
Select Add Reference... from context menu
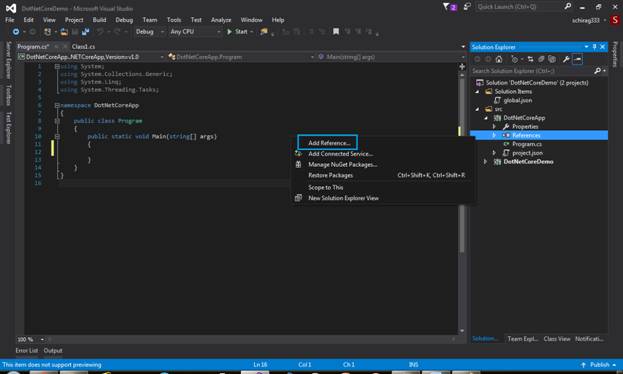(x=329, y=143)
